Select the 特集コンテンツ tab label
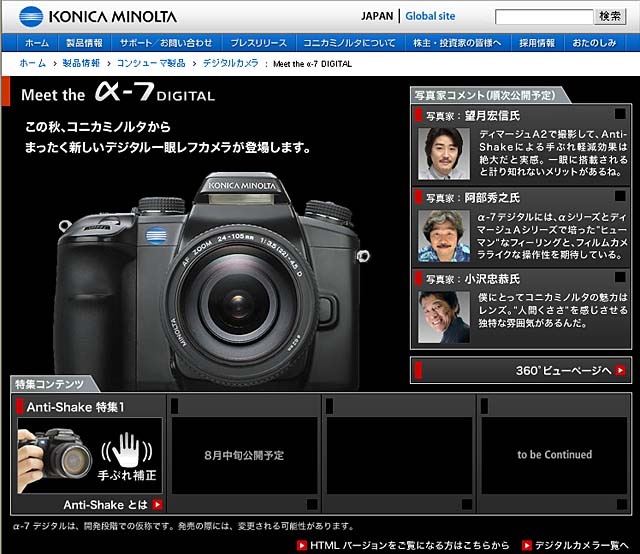 49,384
